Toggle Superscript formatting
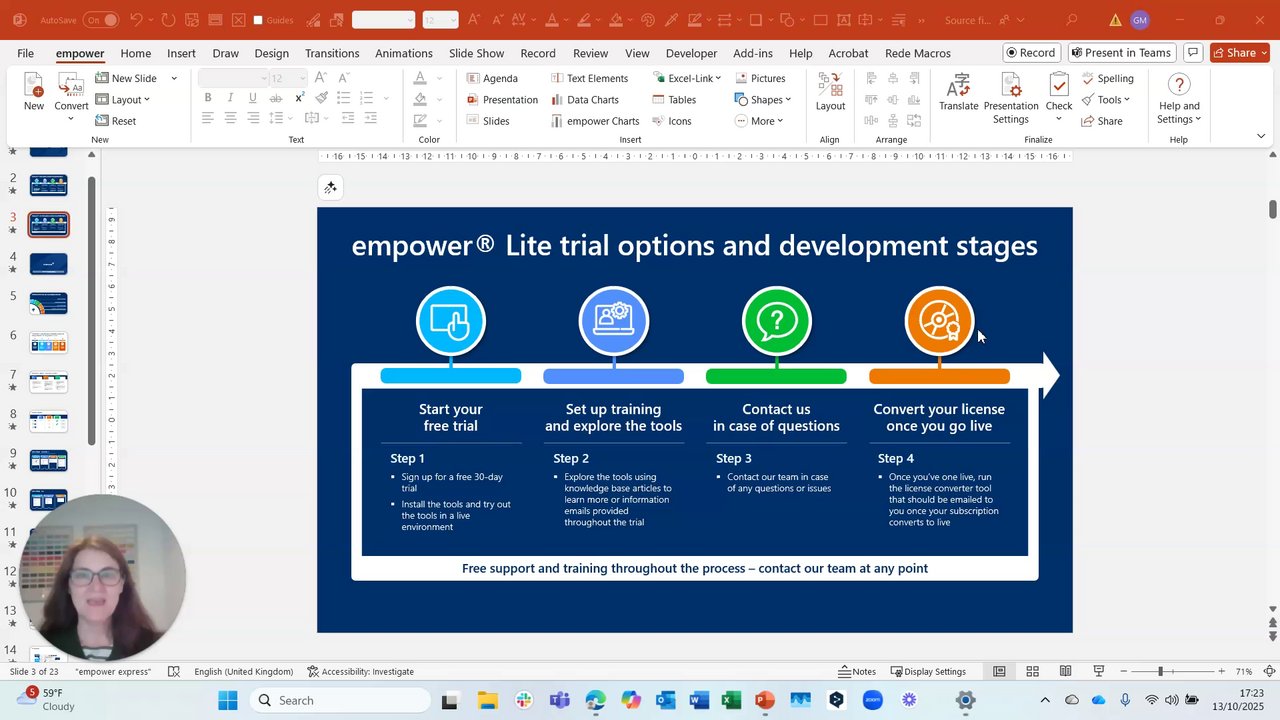Viewport: 1280px width, 720px height. coord(299,98)
